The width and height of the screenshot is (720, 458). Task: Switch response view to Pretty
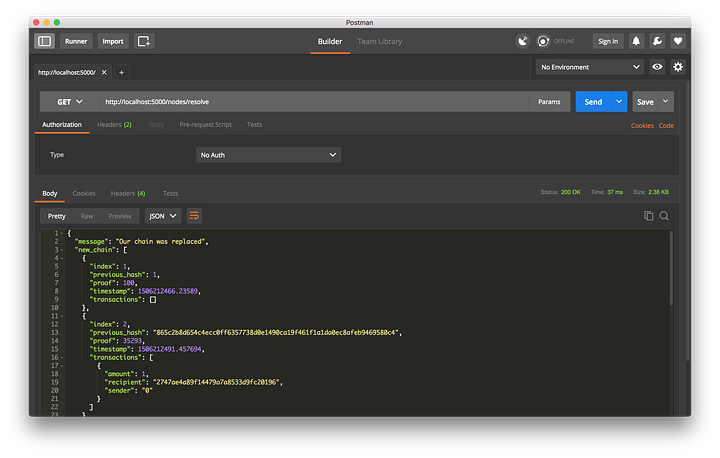tap(56, 216)
